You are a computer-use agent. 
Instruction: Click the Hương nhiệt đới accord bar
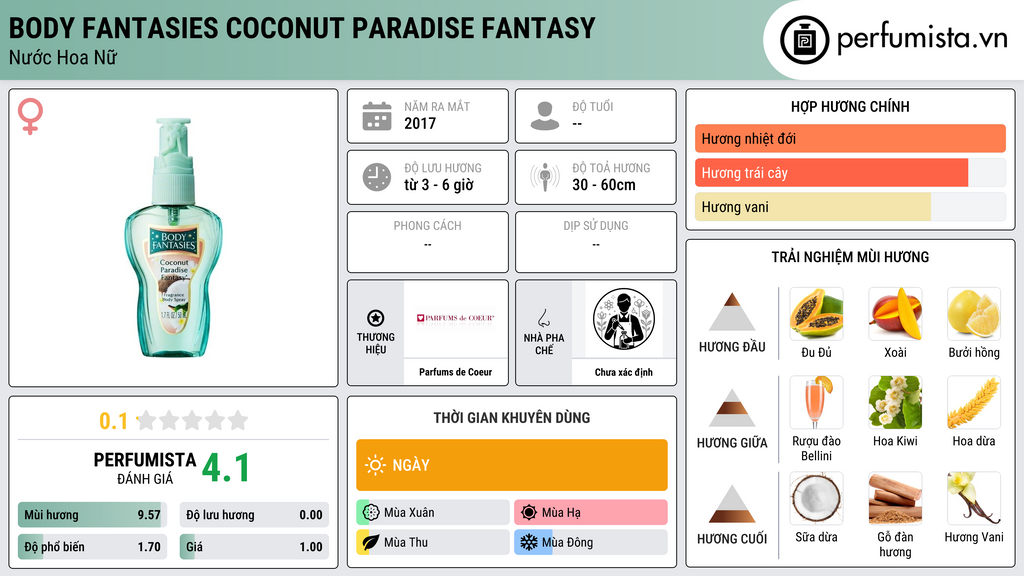850,138
